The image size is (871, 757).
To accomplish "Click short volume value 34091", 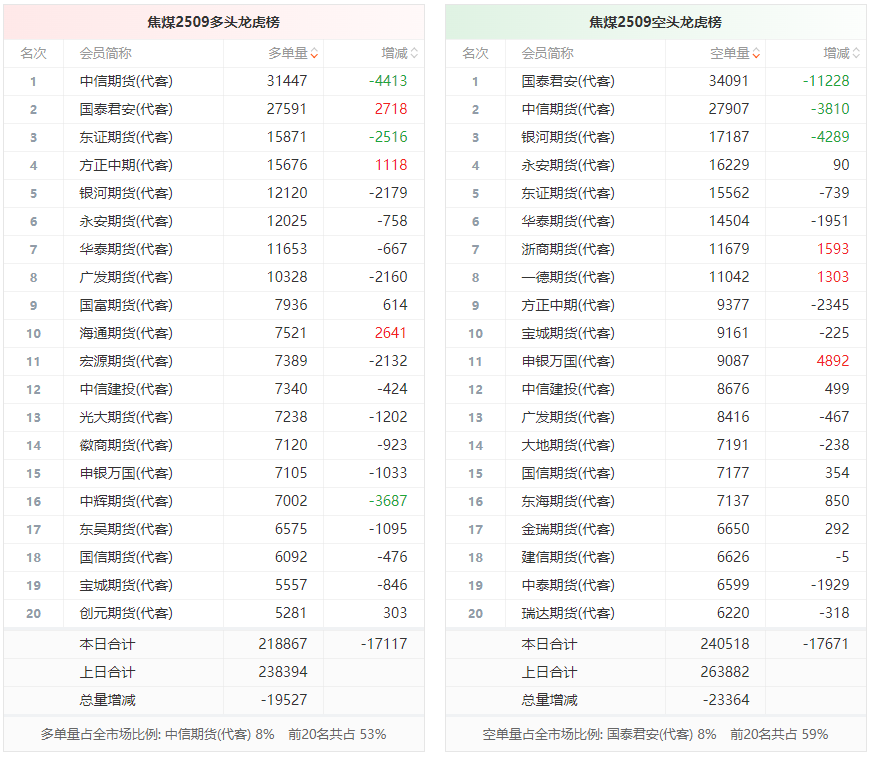I will (729, 81).
